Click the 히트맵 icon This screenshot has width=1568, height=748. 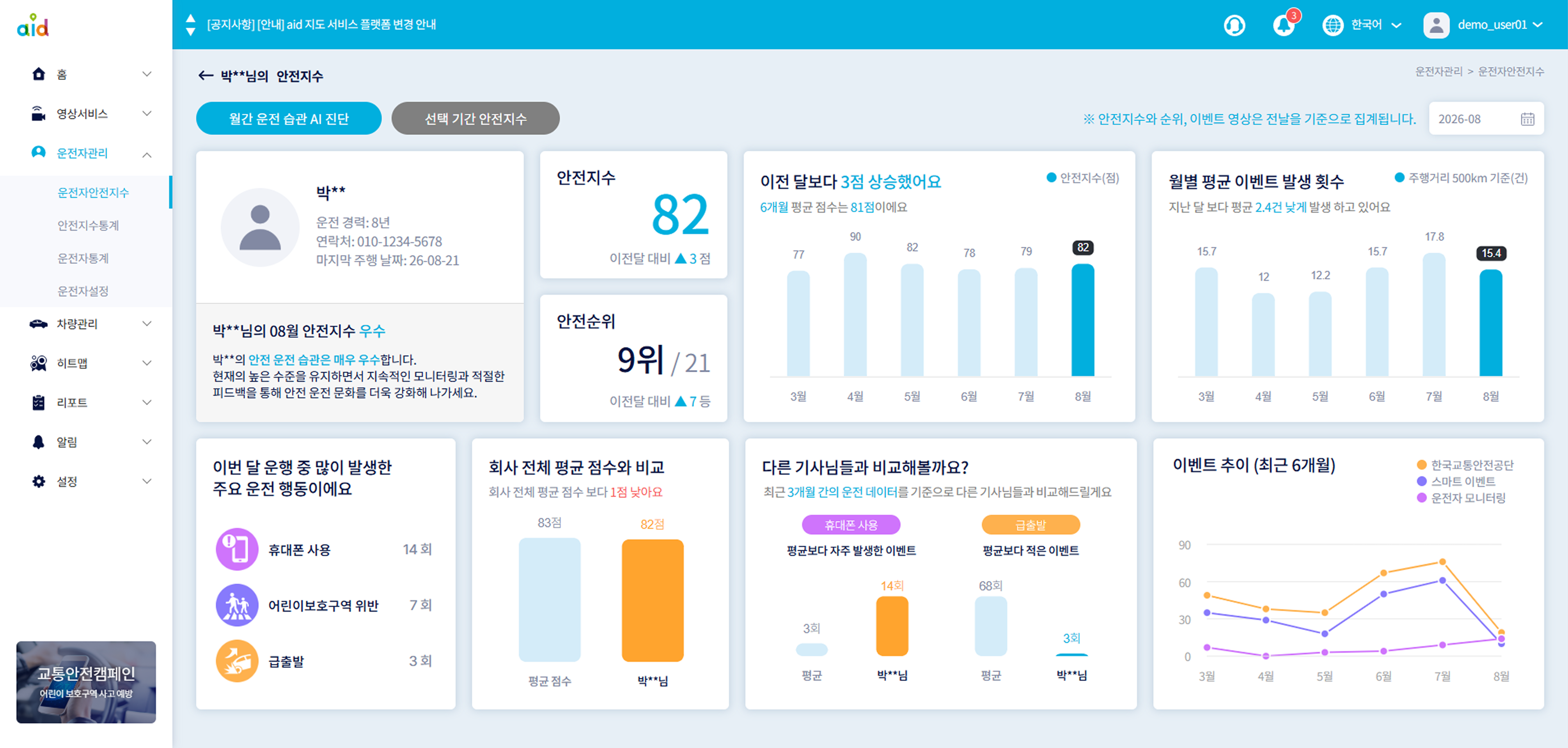tap(38, 363)
